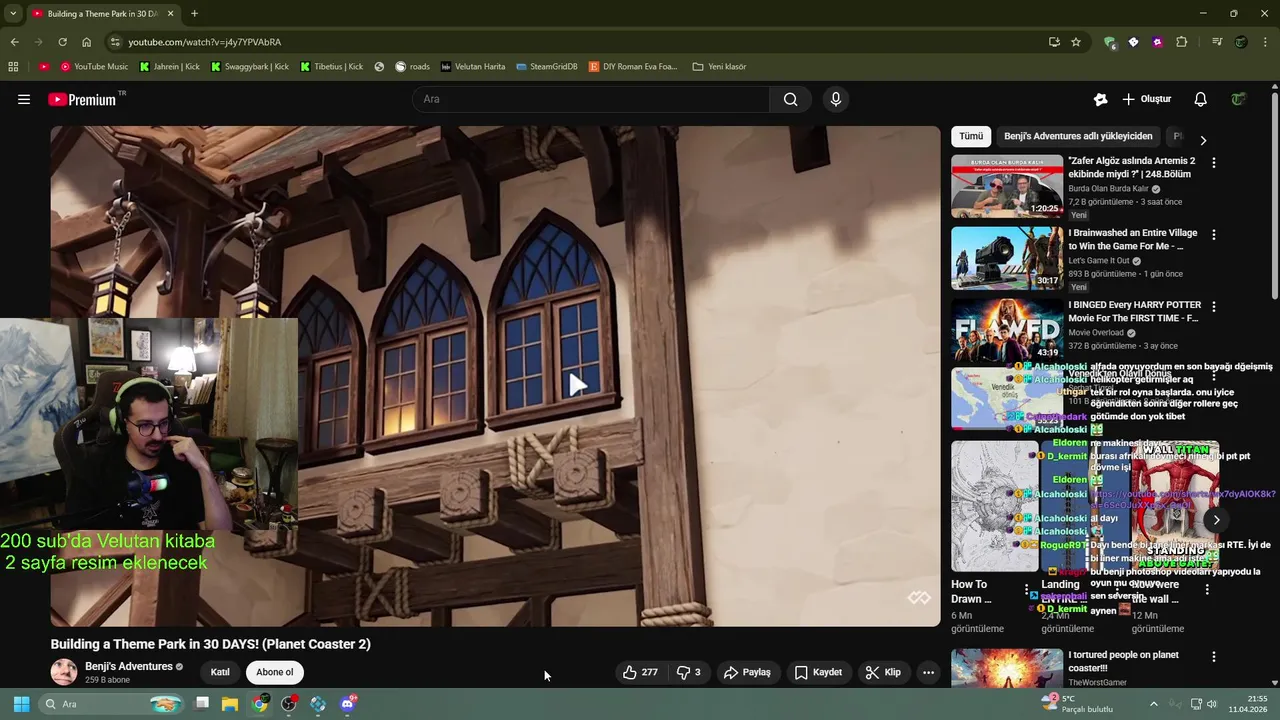
Task: Click Windows taskbar search box
Action: 113,704
